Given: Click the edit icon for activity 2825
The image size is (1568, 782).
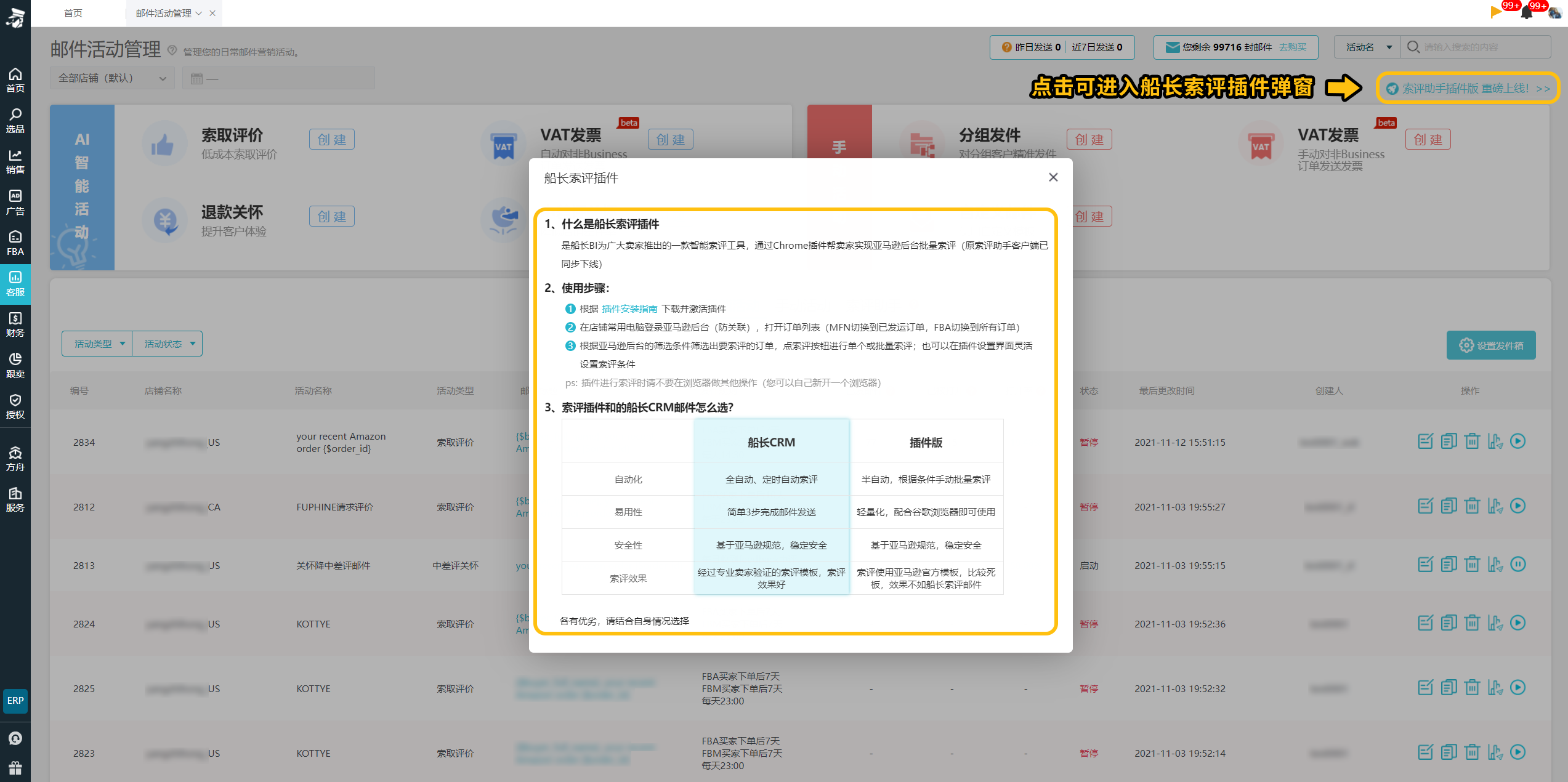Looking at the screenshot, I should tap(1425, 688).
